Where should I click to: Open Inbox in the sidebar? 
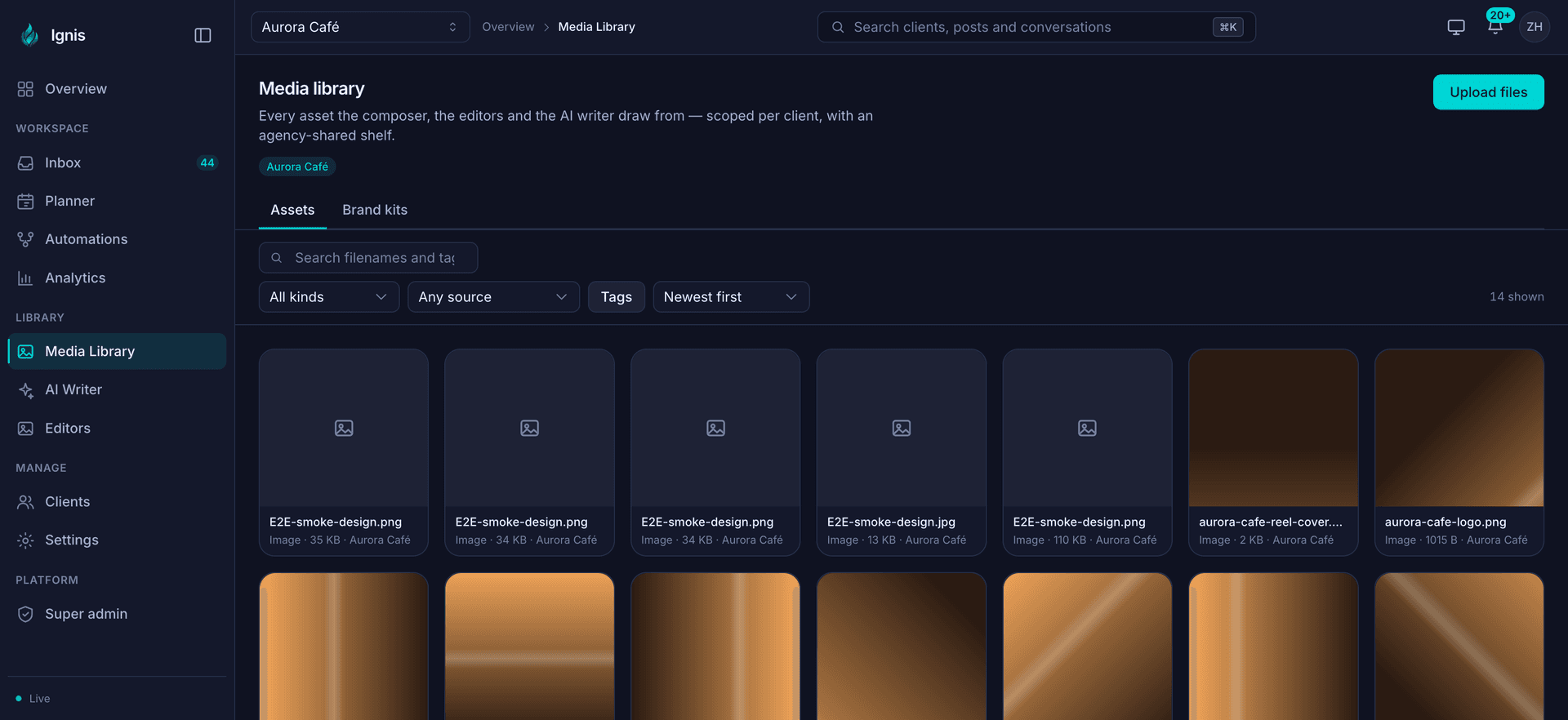(x=117, y=163)
